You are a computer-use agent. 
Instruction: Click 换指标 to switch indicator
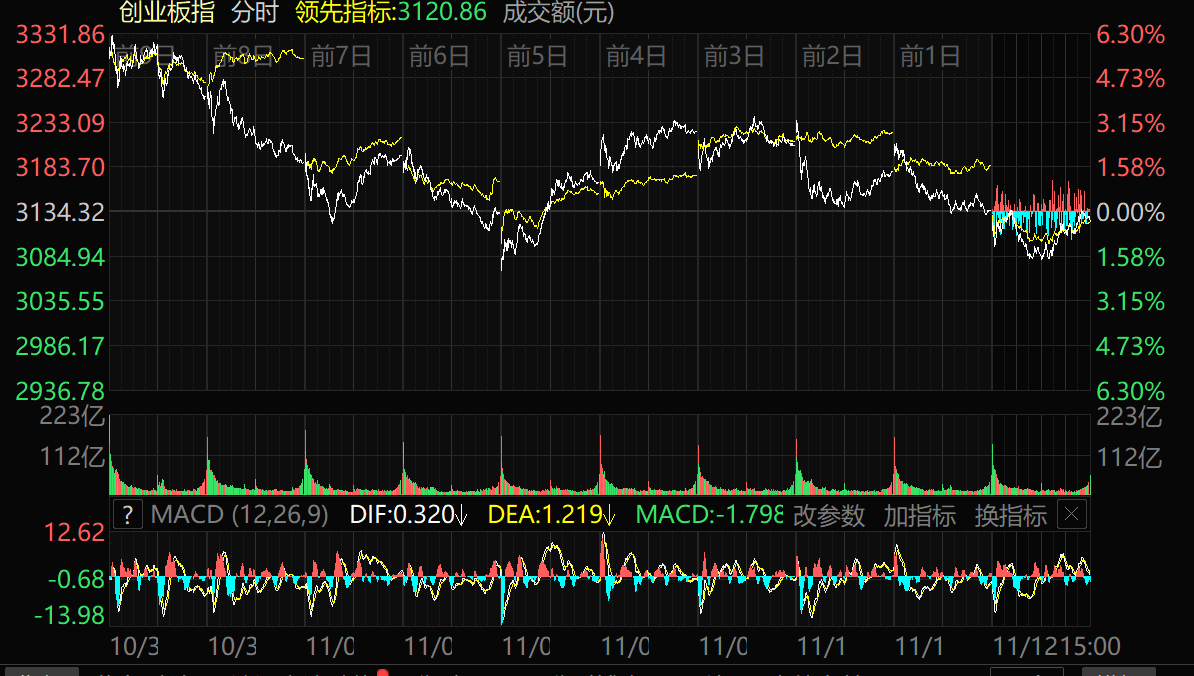point(1010,516)
